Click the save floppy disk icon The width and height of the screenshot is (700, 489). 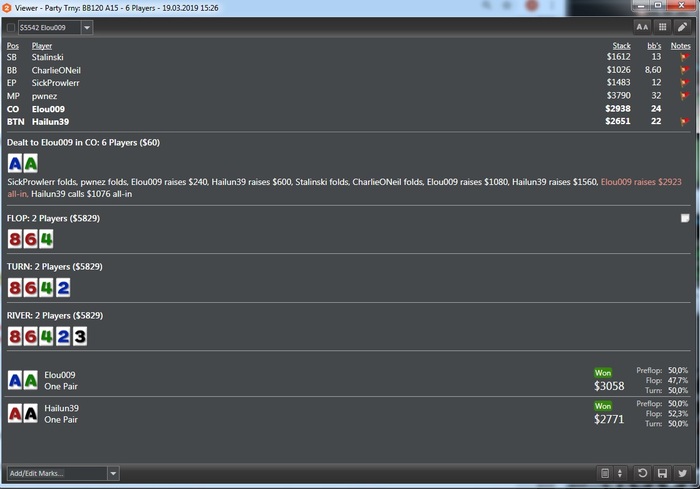(662, 473)
